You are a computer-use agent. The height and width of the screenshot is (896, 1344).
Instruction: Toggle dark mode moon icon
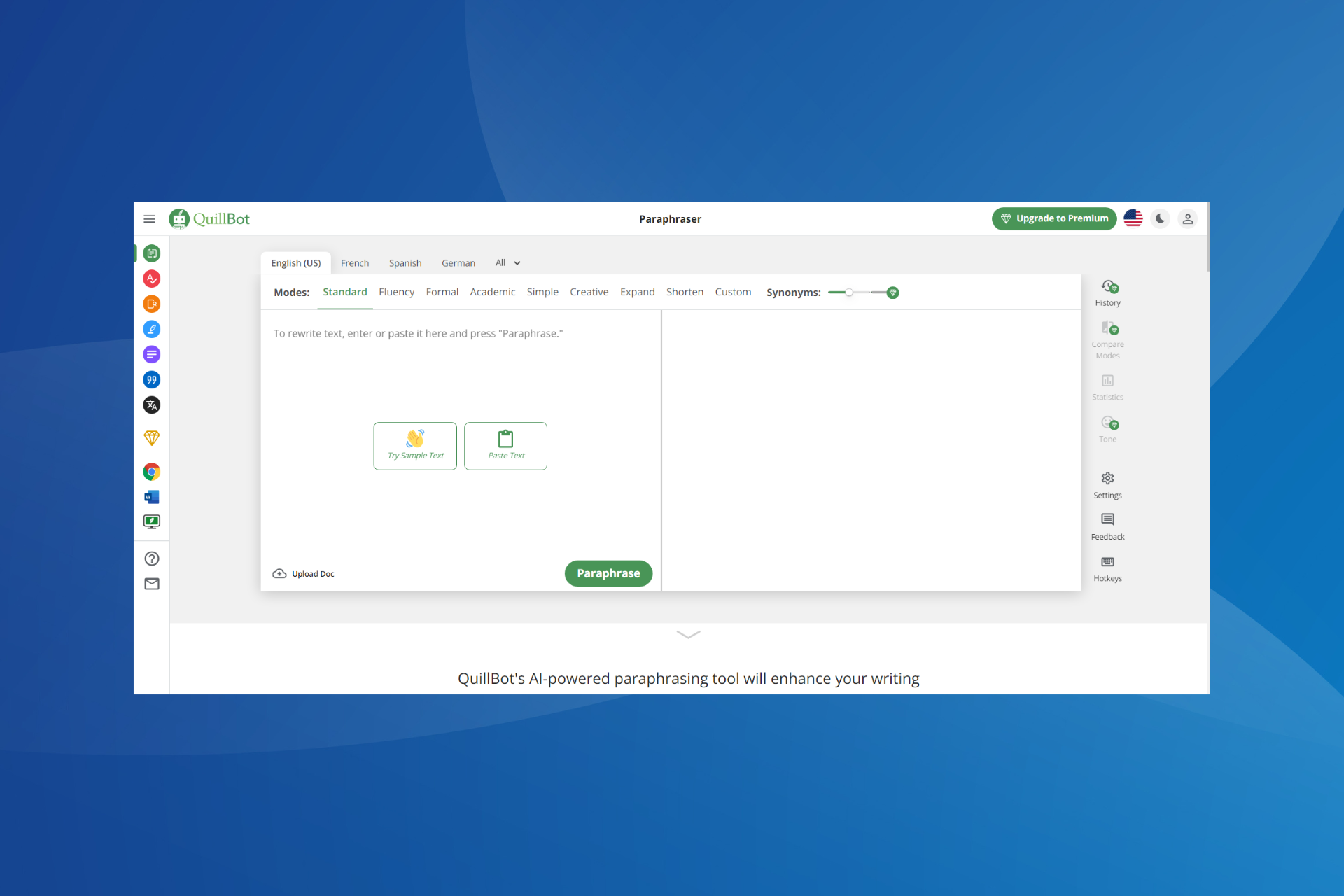[1161, 218]
